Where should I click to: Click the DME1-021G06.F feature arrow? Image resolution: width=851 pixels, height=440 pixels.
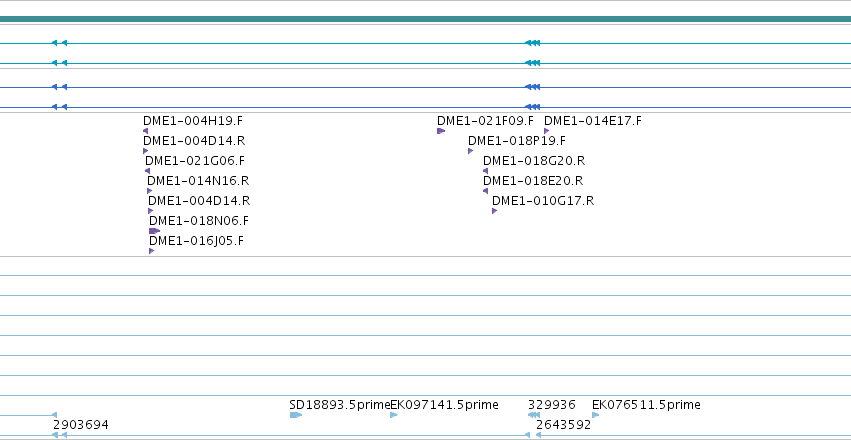(x=148, y=171)
